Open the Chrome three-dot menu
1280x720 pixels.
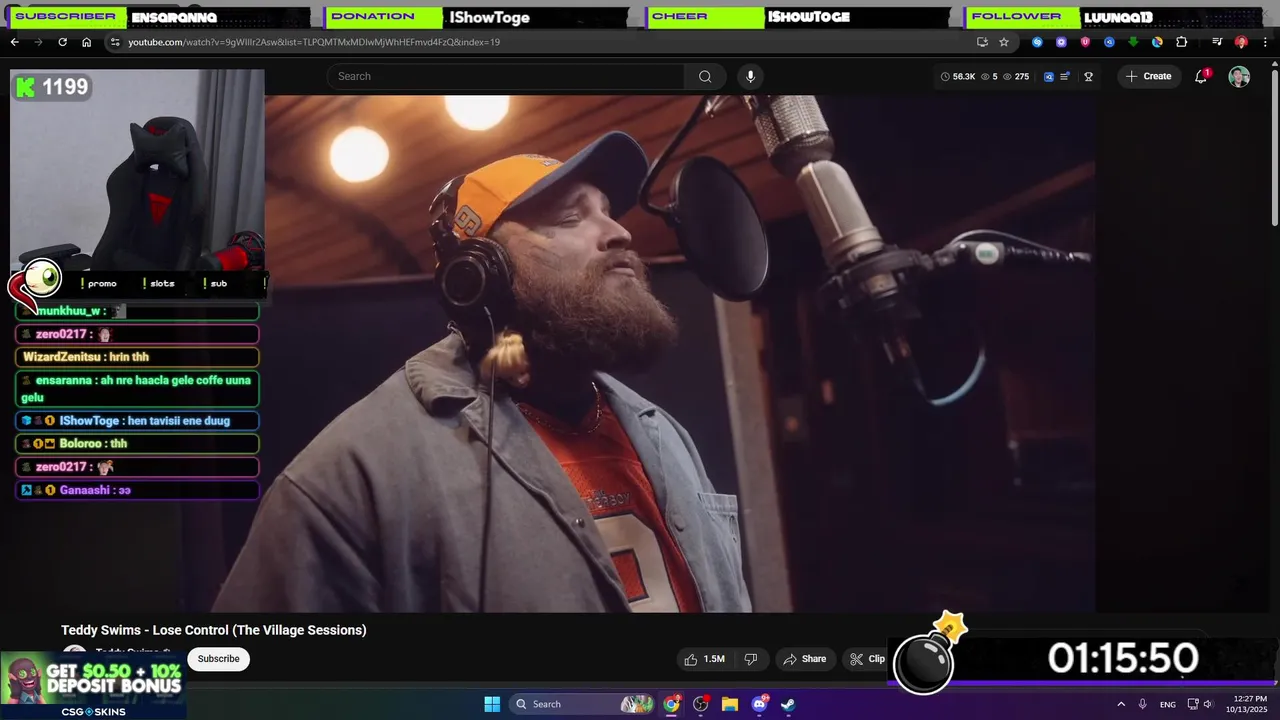pyautogui.click(x=1265, y=42)
